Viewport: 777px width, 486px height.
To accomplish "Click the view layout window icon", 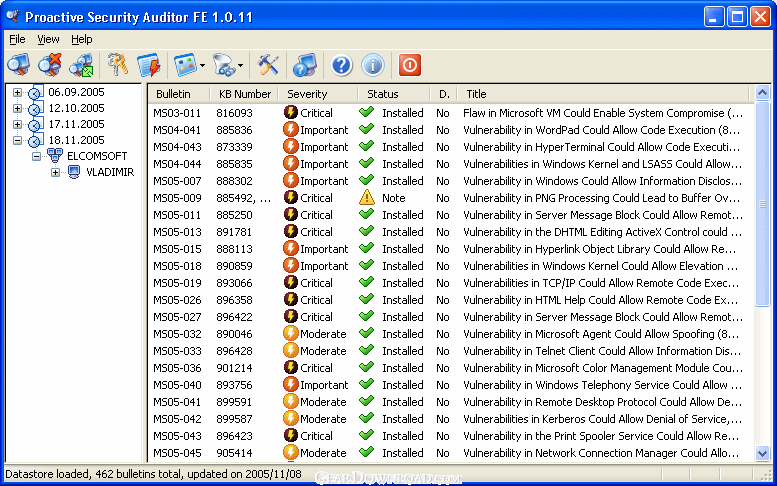I will click(x=185, y=65).
